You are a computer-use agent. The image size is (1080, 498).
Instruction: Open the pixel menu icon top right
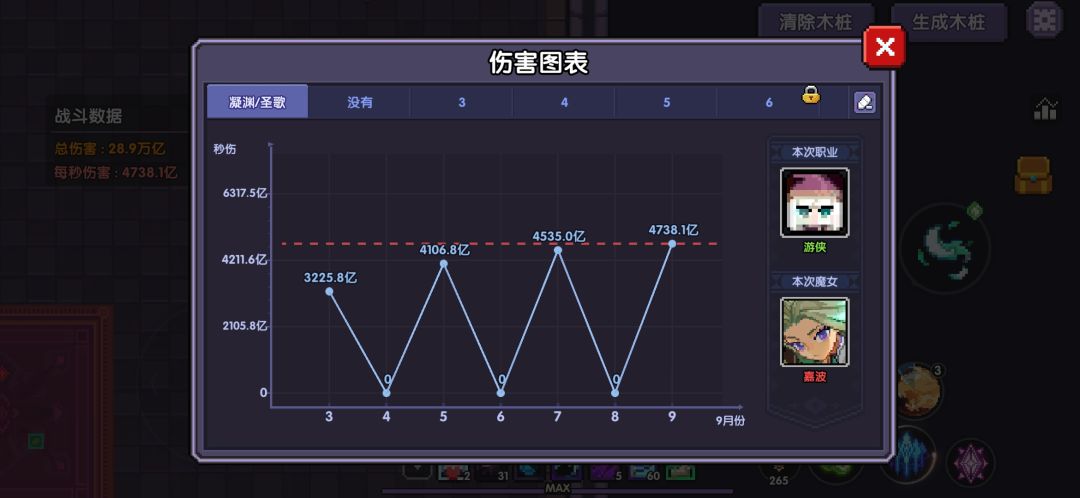tap(1045, 21)
